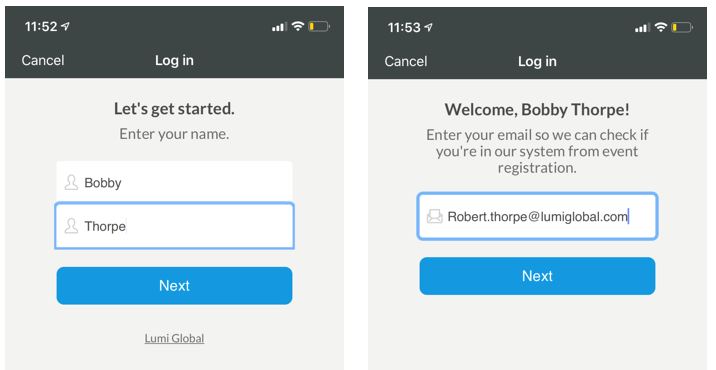Click the Wi-Fi icon on the 11:53 status bar
Viewport: 716px width, 370px height.
[661, 27]
